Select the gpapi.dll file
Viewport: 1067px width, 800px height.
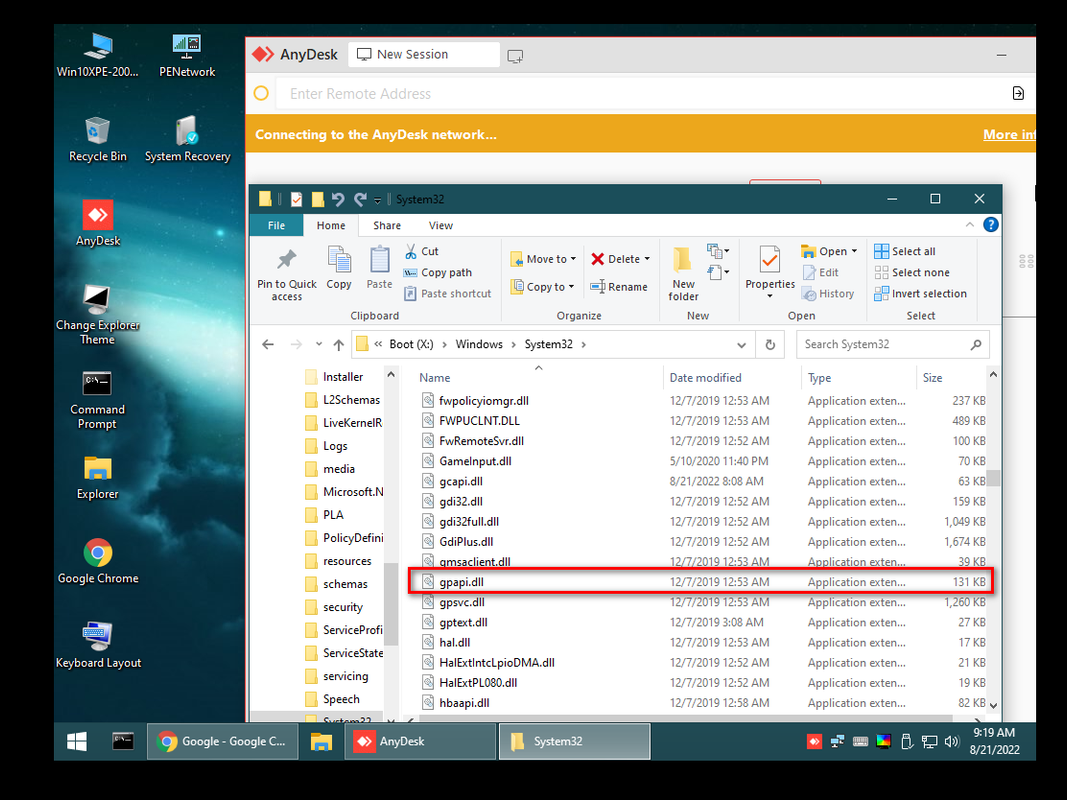701,582
